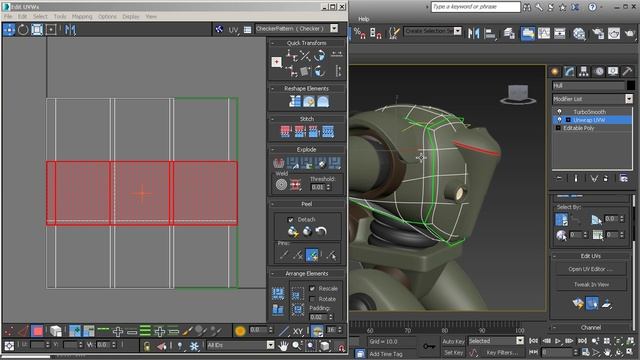Screen dimensions: 640x360
Task: Click the Modify tab in command panel
Action: click(x=569, y=71)
